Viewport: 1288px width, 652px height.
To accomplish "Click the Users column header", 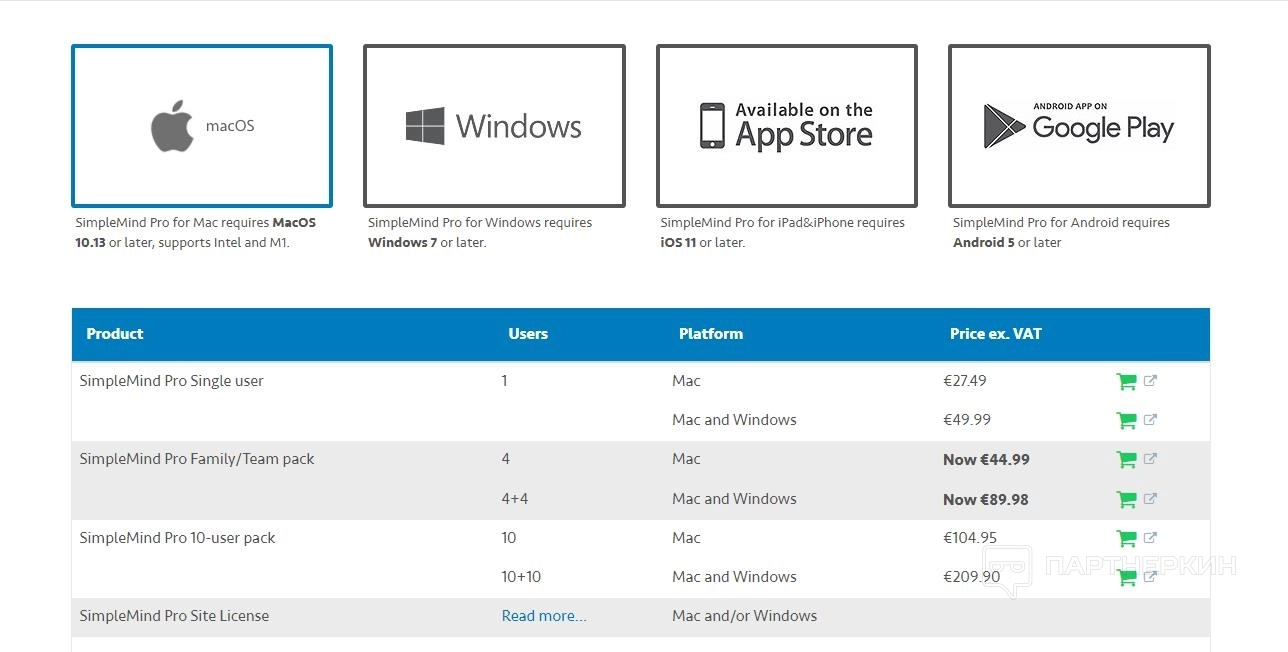I will (528, 334).
